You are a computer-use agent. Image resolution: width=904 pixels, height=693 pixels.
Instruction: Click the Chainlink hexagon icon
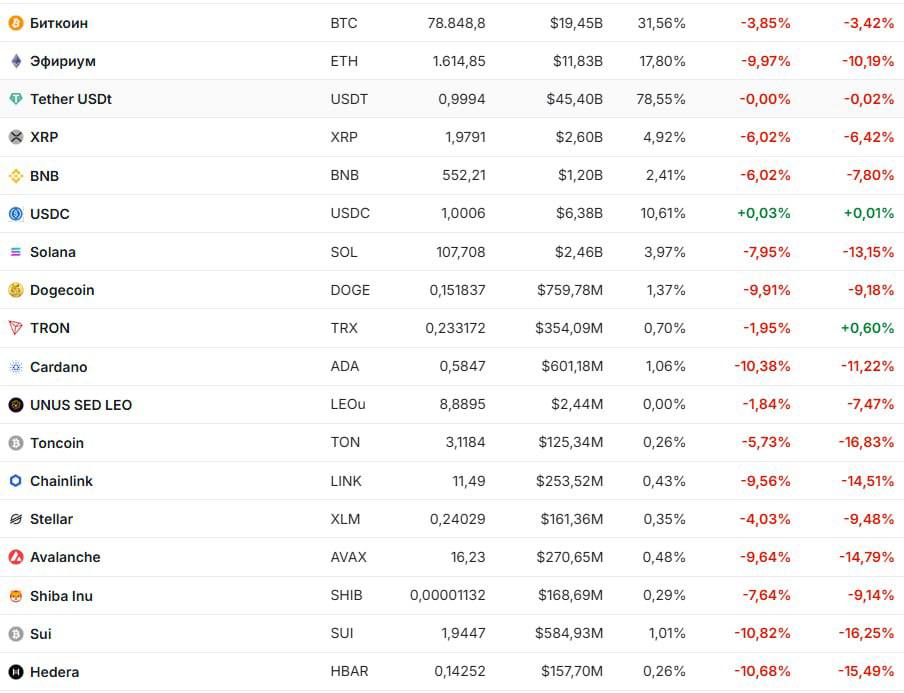(15, 481)
